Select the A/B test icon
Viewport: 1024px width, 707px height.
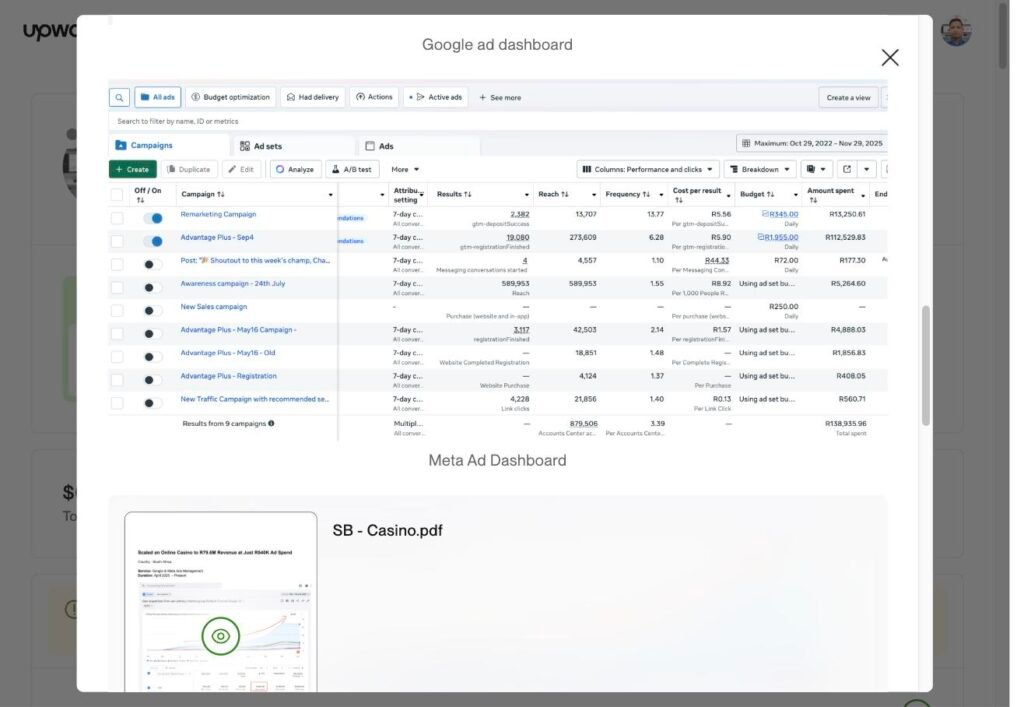[335, 169]
